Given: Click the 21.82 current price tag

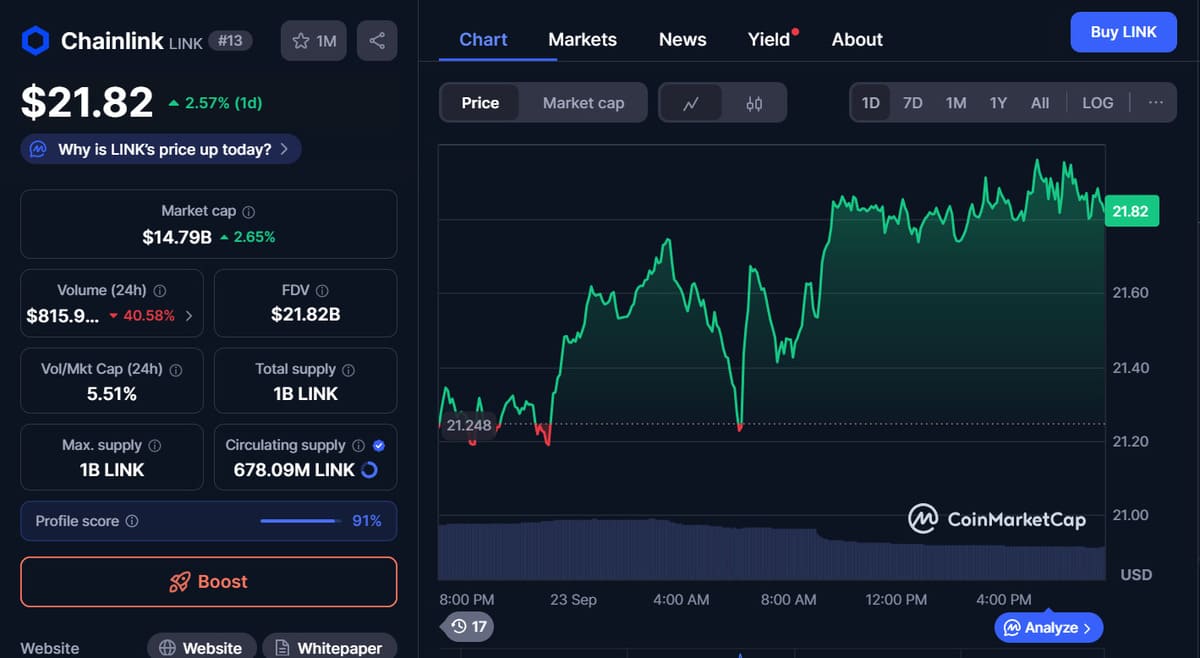Looking at the screenshot, I should (x=1131, y=211).
